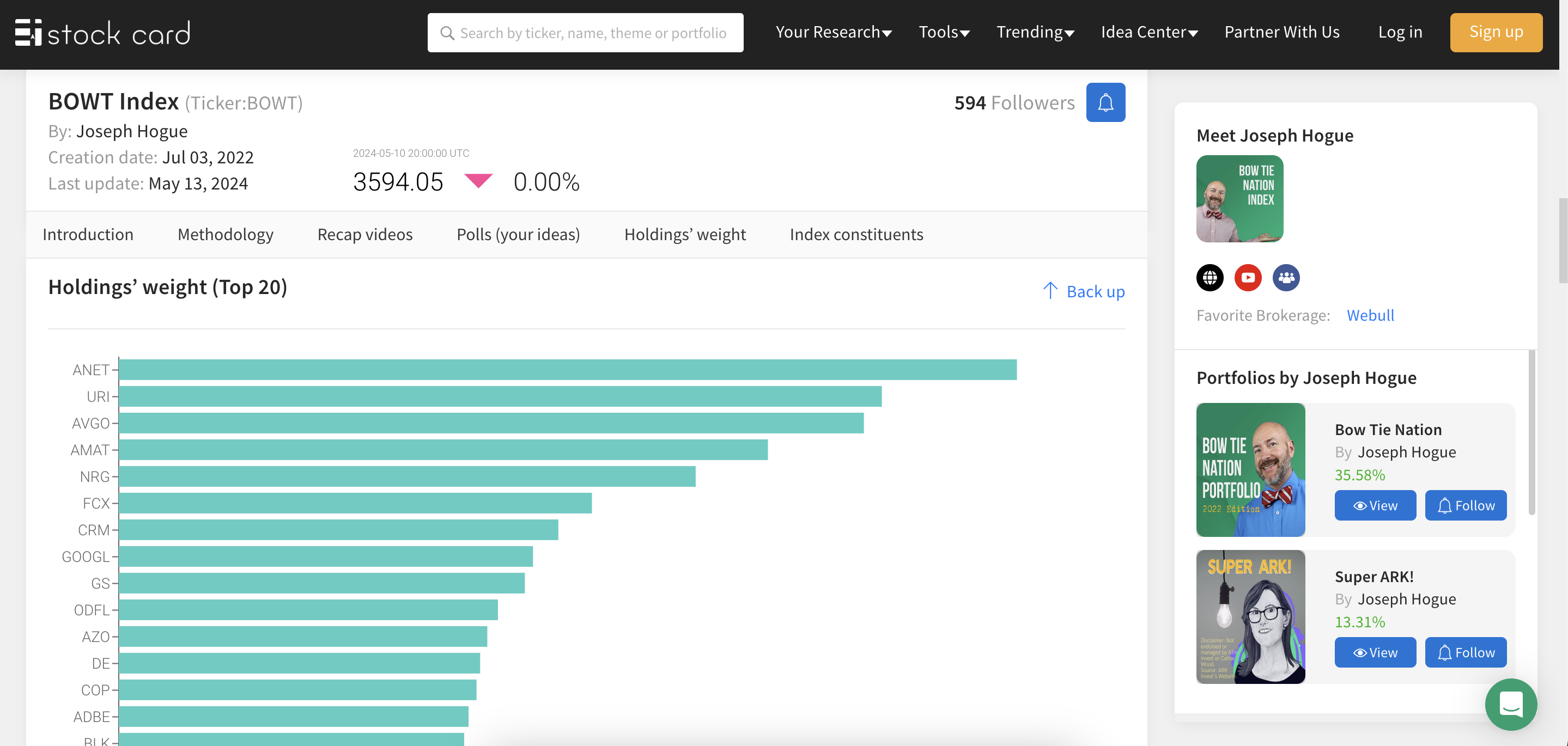Click the stock card logo
1568x746 pixels.
click(x=102, y=33)
